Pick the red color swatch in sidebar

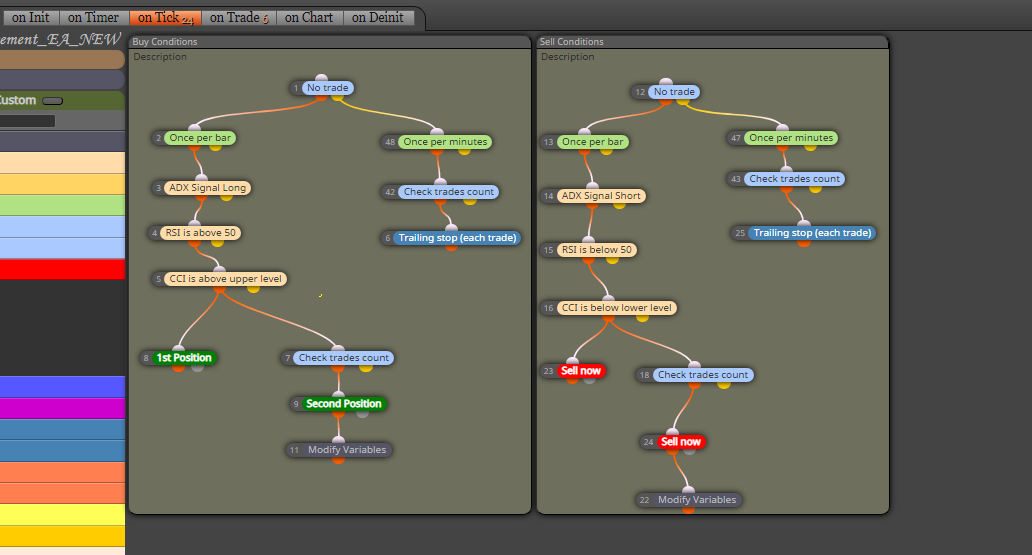[62, 269]
